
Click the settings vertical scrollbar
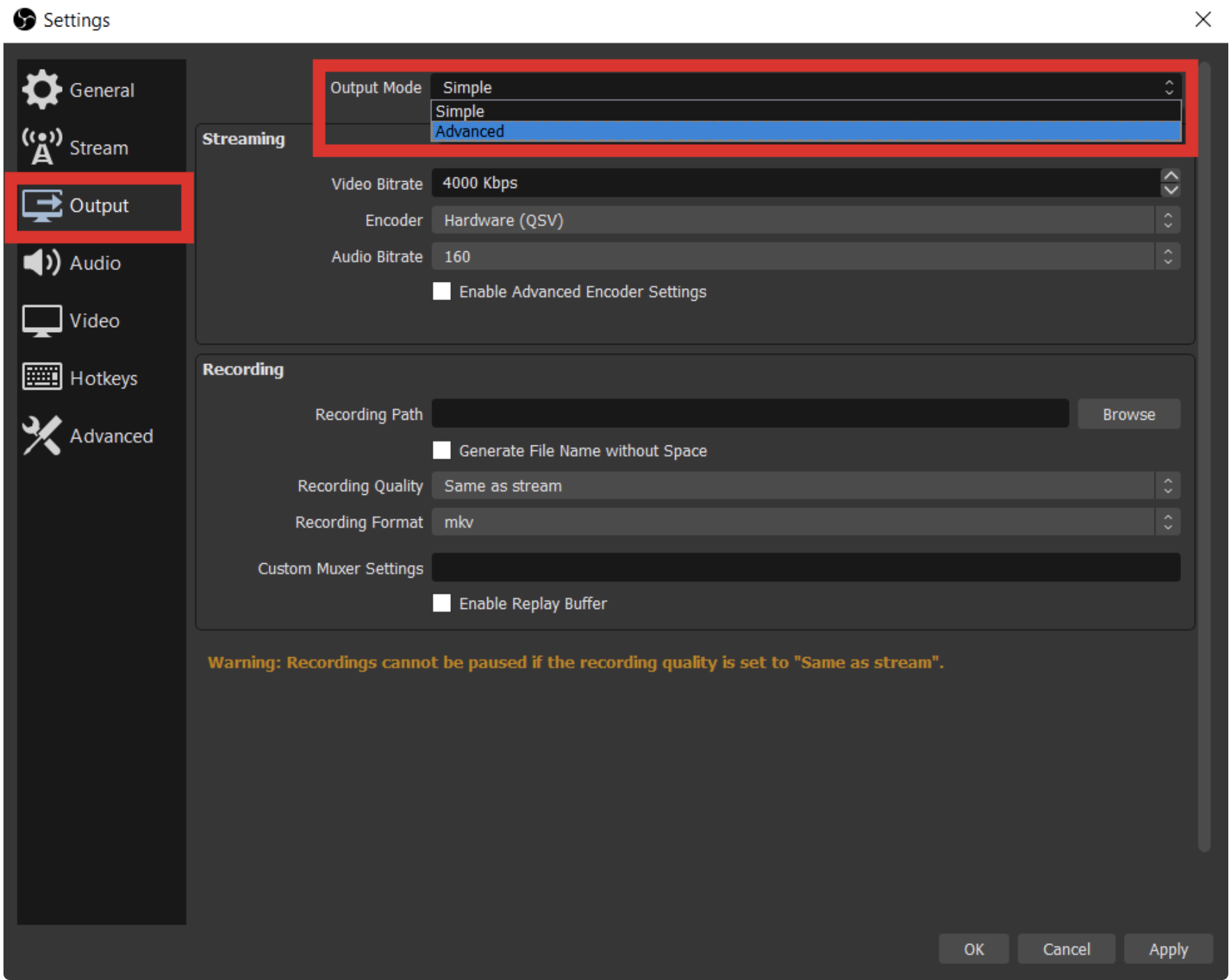click(x=1204, y=456)
